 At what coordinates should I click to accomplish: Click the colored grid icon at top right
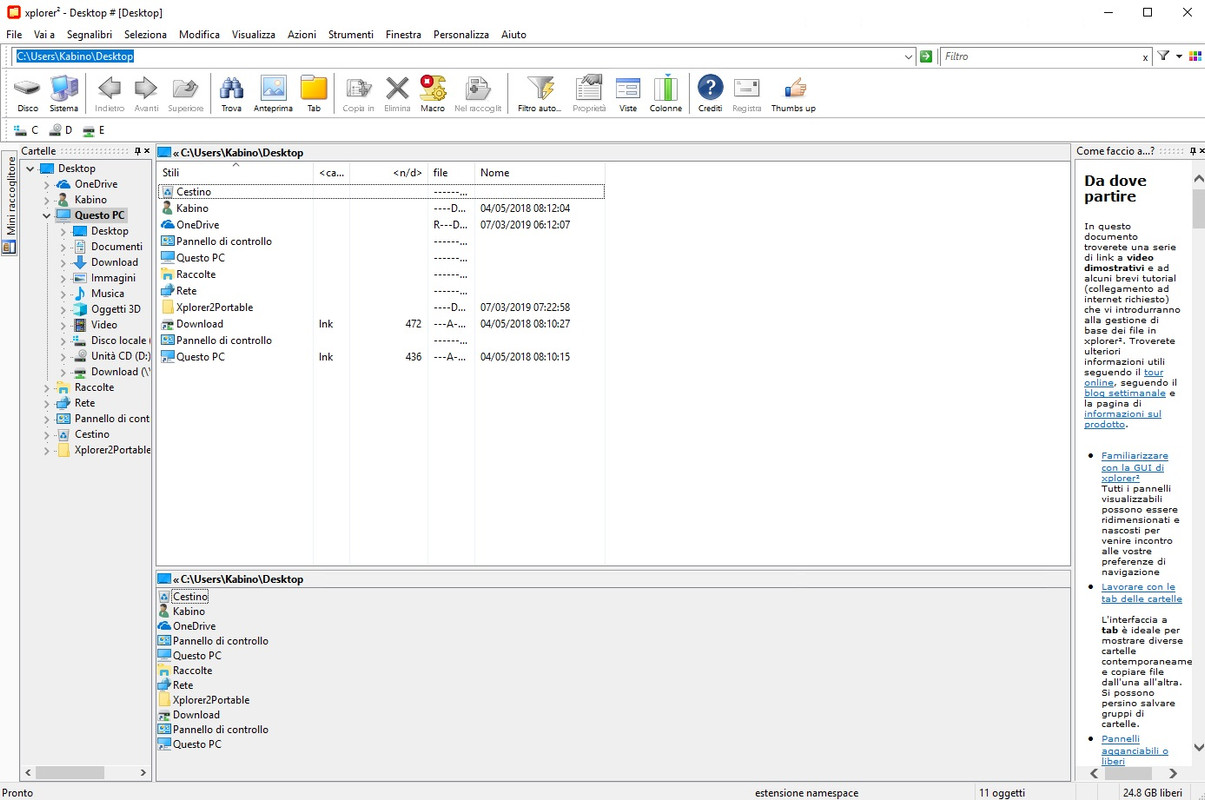[1195, 57]
